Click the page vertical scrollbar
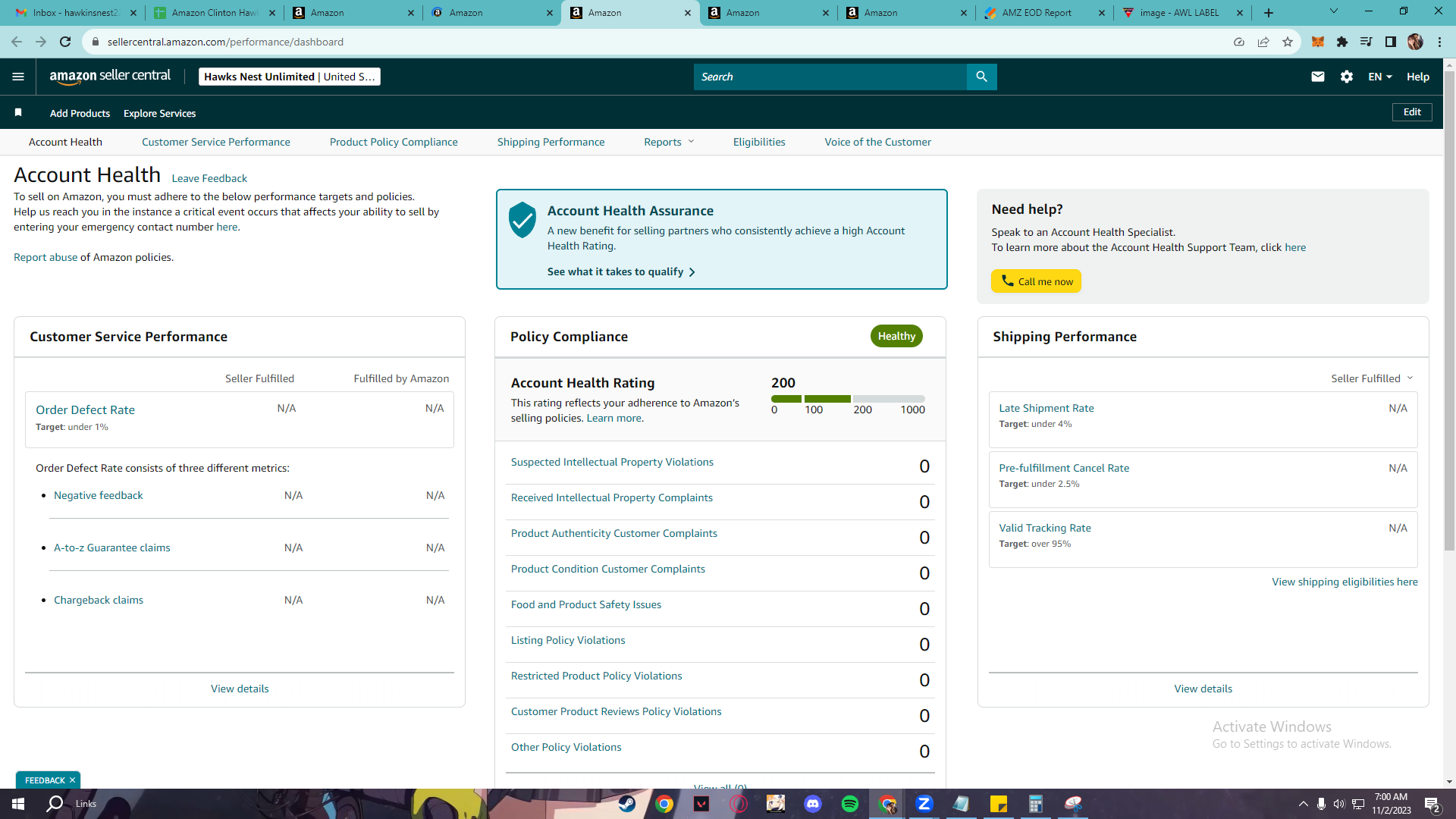 (1449, 309)
